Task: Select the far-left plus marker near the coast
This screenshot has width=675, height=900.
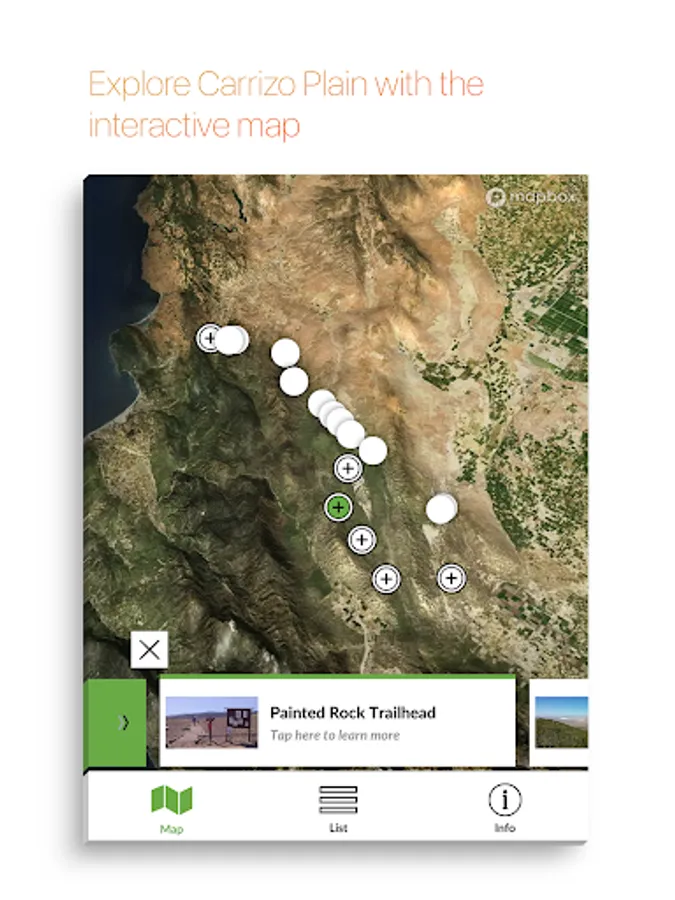Action: 209,338
